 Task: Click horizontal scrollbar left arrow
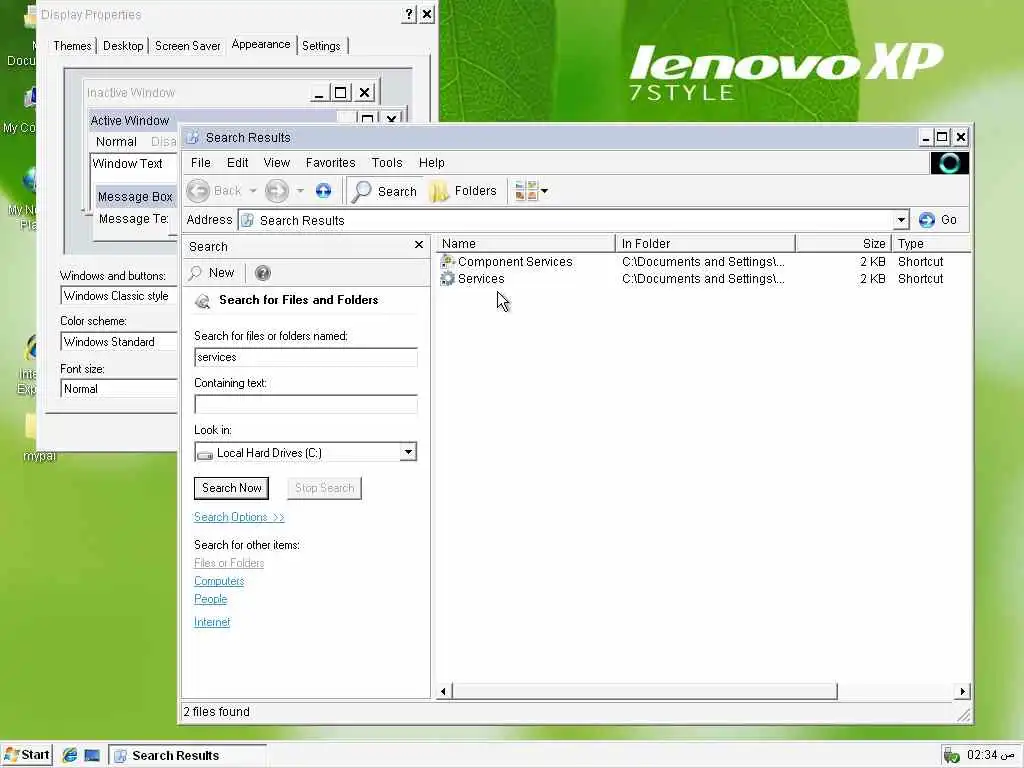[443, 691]
